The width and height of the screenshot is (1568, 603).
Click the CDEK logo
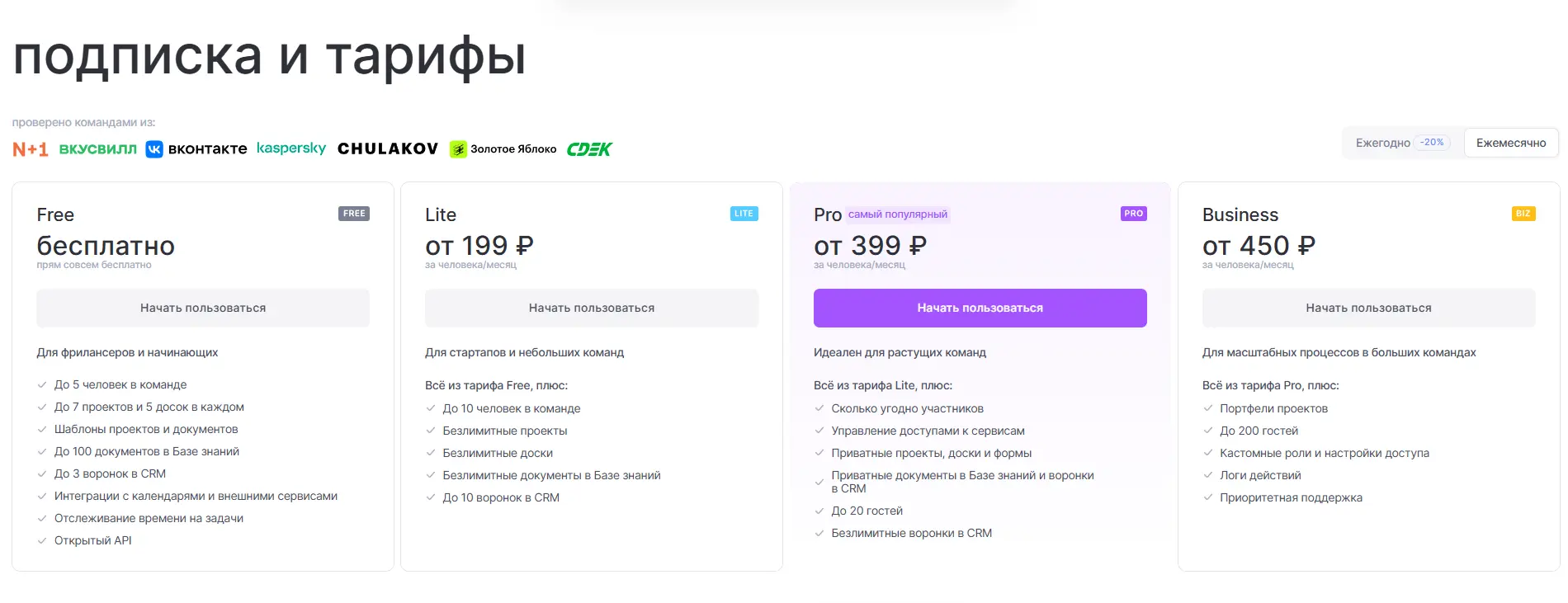[x=589, y=149]
